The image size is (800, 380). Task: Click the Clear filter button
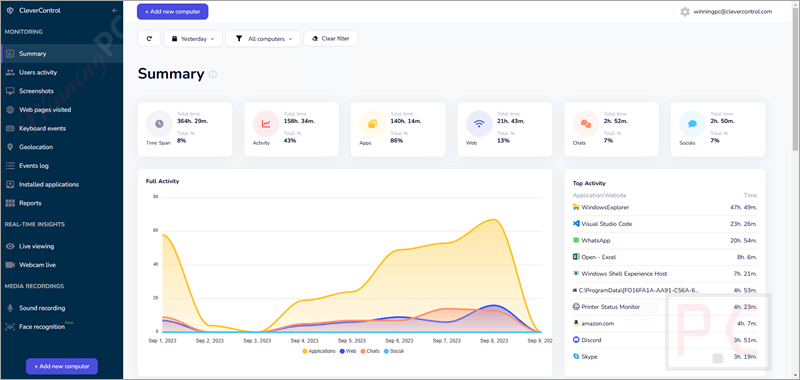tap(331, 39)
